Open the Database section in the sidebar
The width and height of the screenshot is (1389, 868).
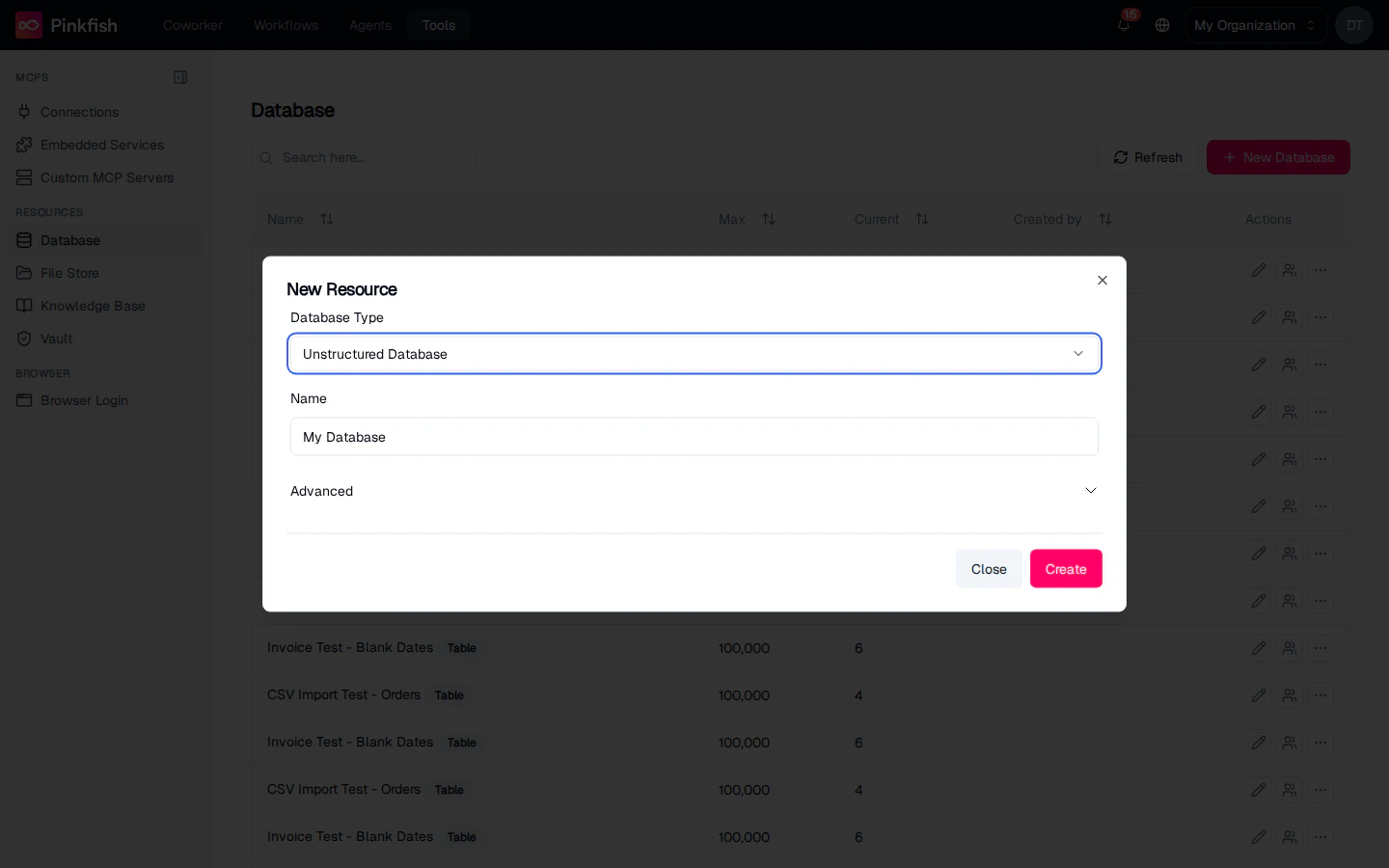click(69, 240)
